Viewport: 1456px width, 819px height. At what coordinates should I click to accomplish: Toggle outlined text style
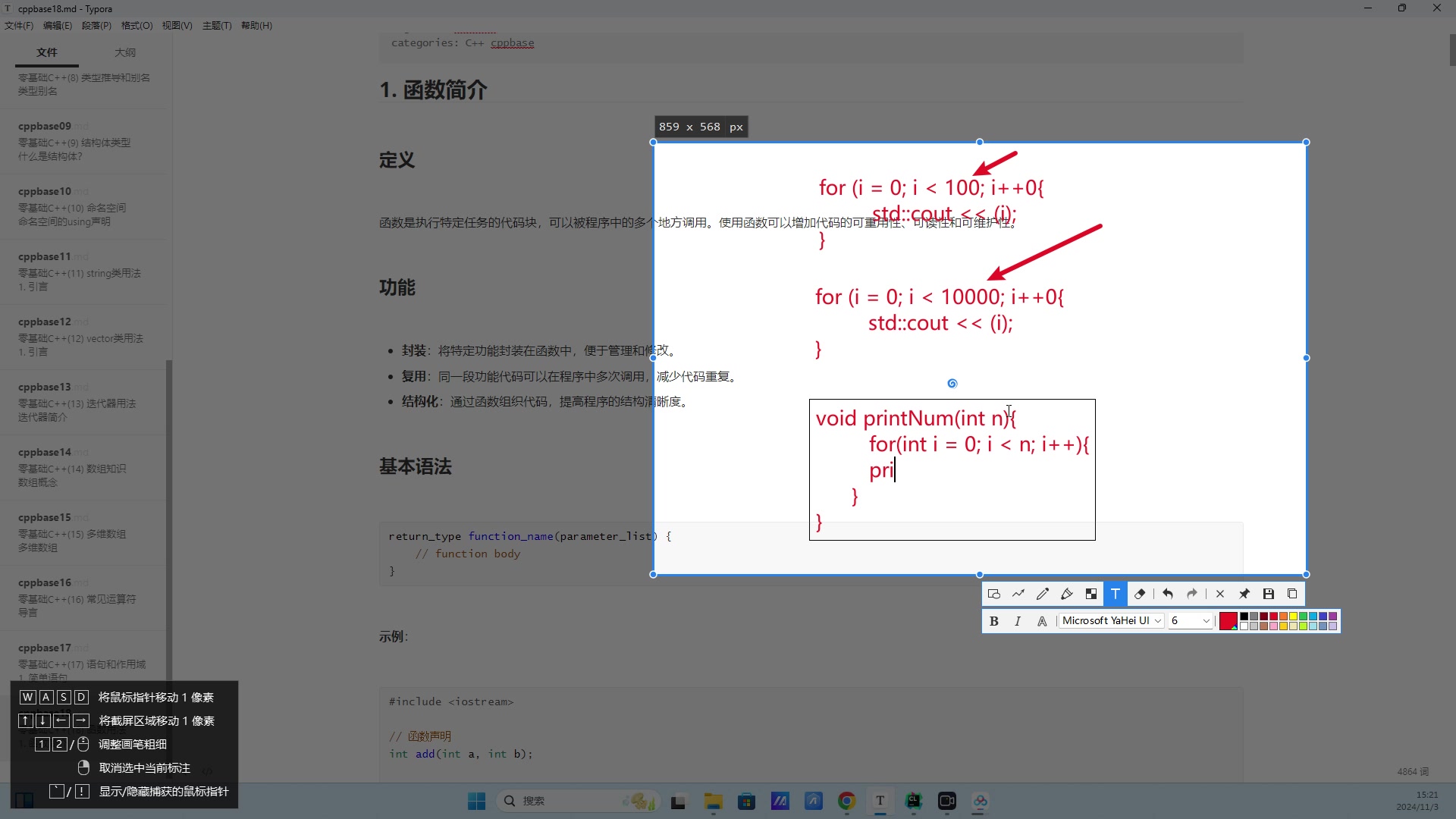(x=1042, y=621)
